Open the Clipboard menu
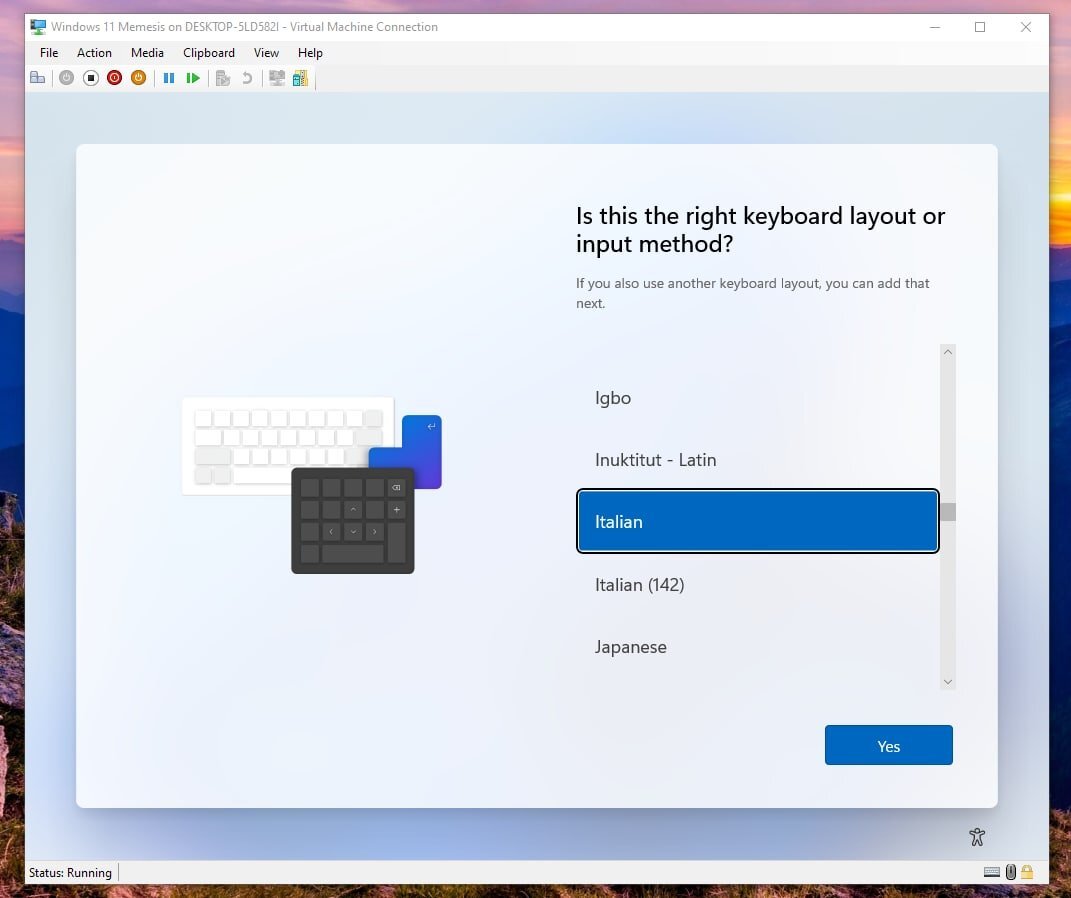Viewport: 1071px width, 898px height. [208, 53]
